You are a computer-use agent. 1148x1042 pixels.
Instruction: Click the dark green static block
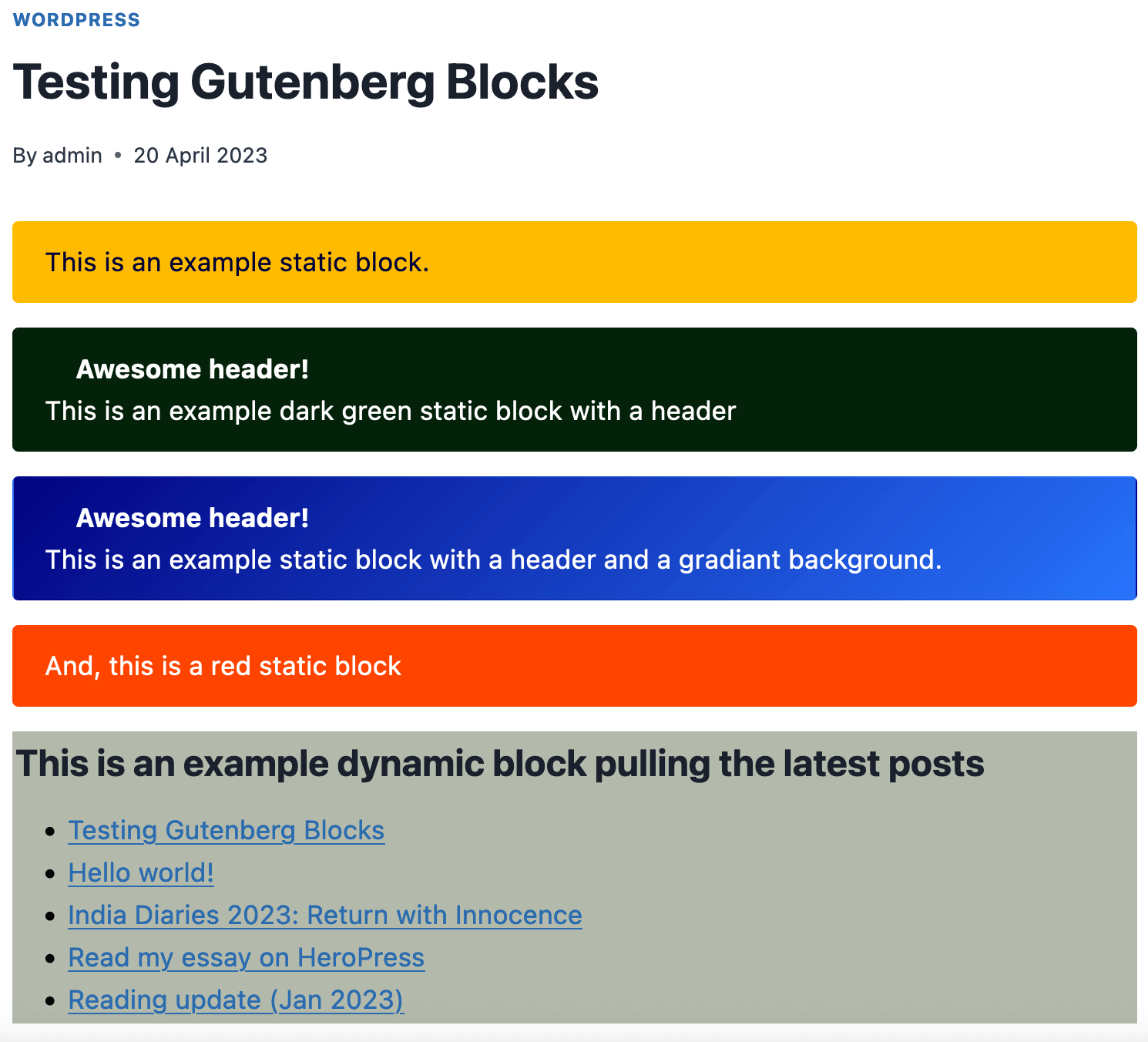click(x=574, y=389)
